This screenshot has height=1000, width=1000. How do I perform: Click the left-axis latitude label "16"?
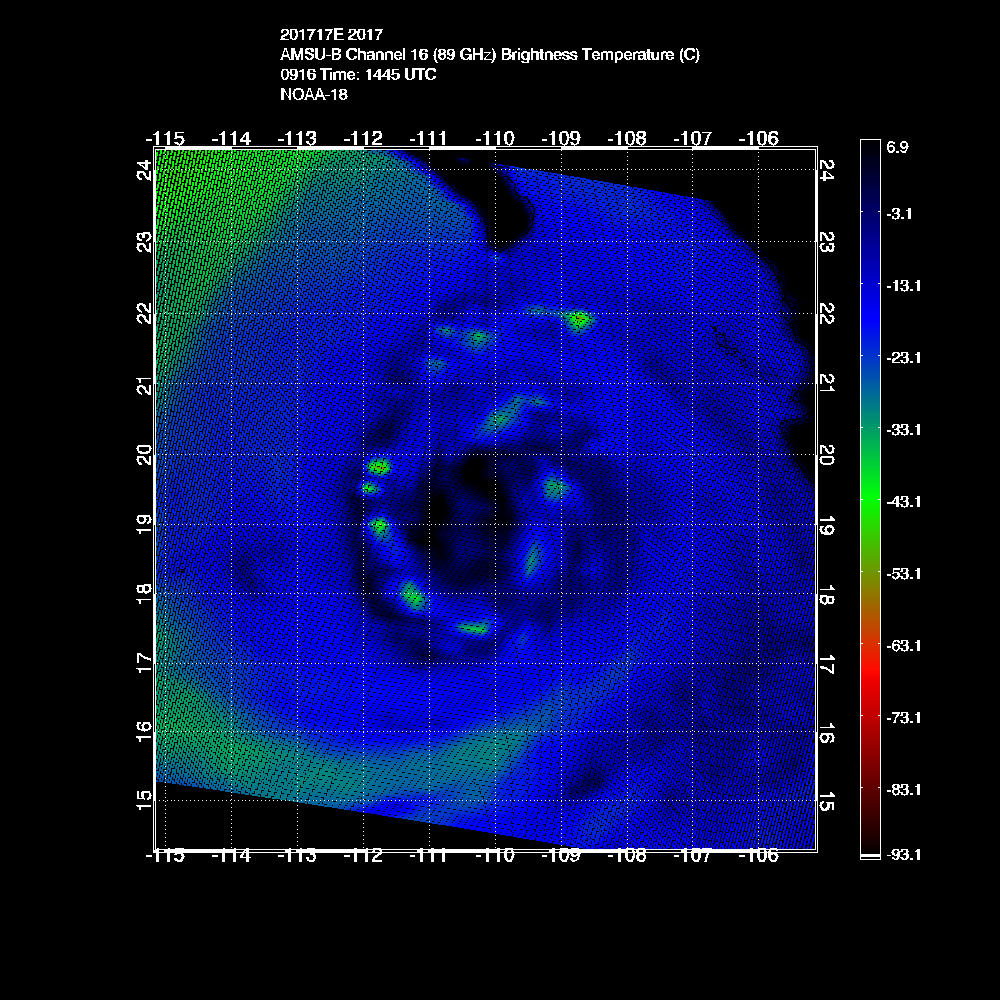pyautogui.click(x=145, y=732)
